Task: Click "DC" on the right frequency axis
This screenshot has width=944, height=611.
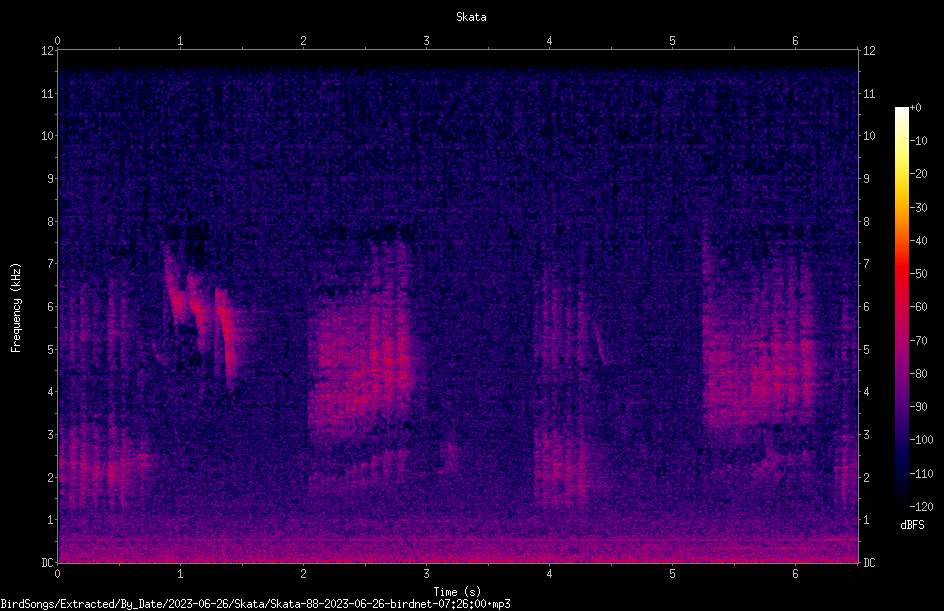Action: point(869,563)
